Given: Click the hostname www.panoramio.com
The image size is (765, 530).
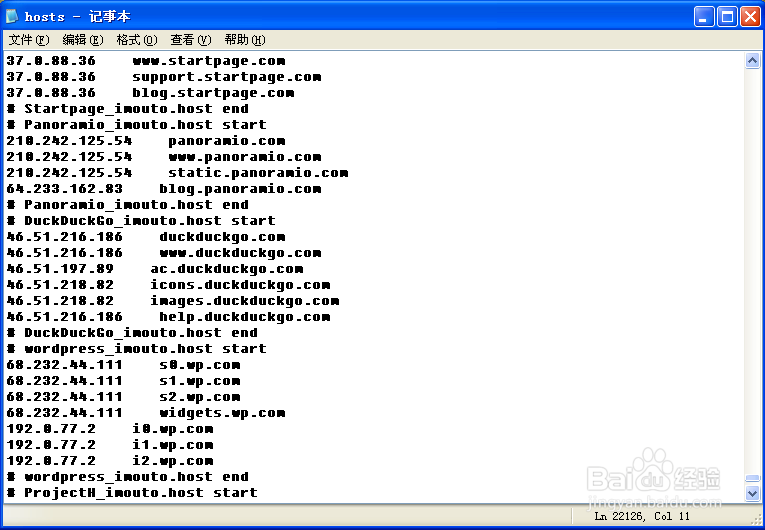Looking at the screenshot, I should coord(245,157).
